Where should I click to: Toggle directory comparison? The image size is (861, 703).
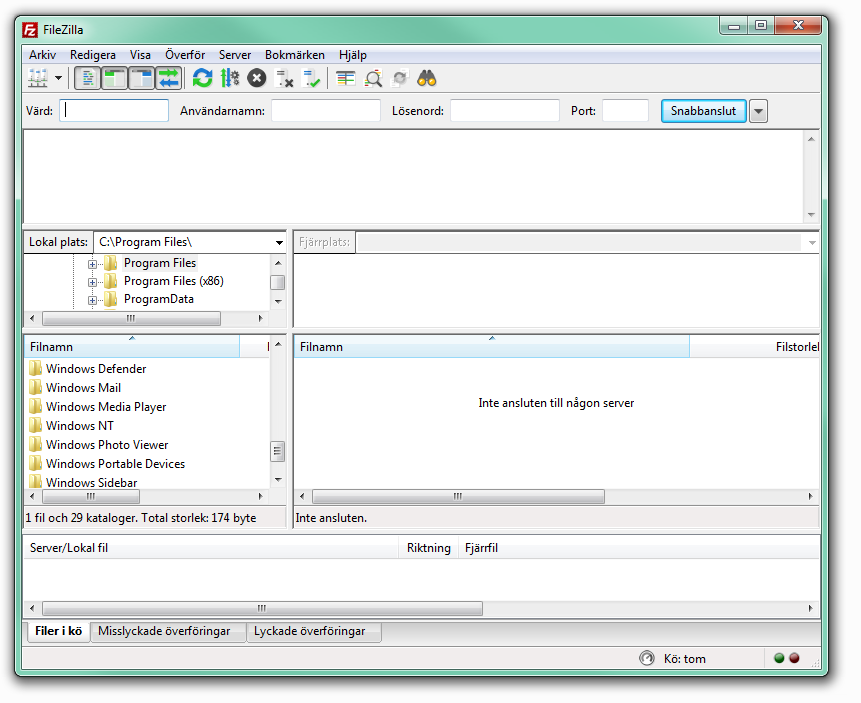click(x=373, y=78)
